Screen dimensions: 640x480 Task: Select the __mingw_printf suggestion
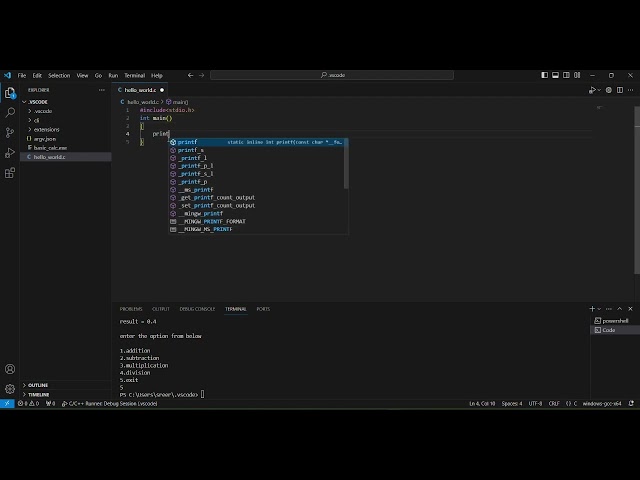click(x=258, y=213)
